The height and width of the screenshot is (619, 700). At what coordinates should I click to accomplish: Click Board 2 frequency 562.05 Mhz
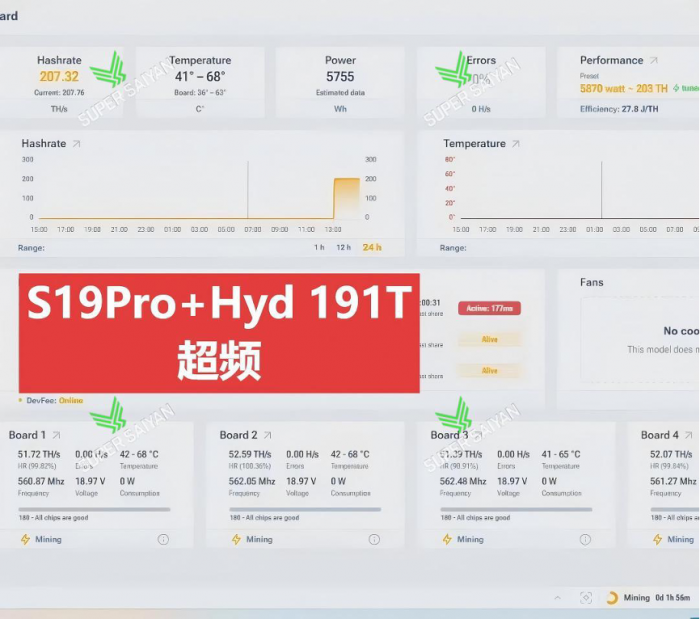pyautogui.click(x=252, y=481)
